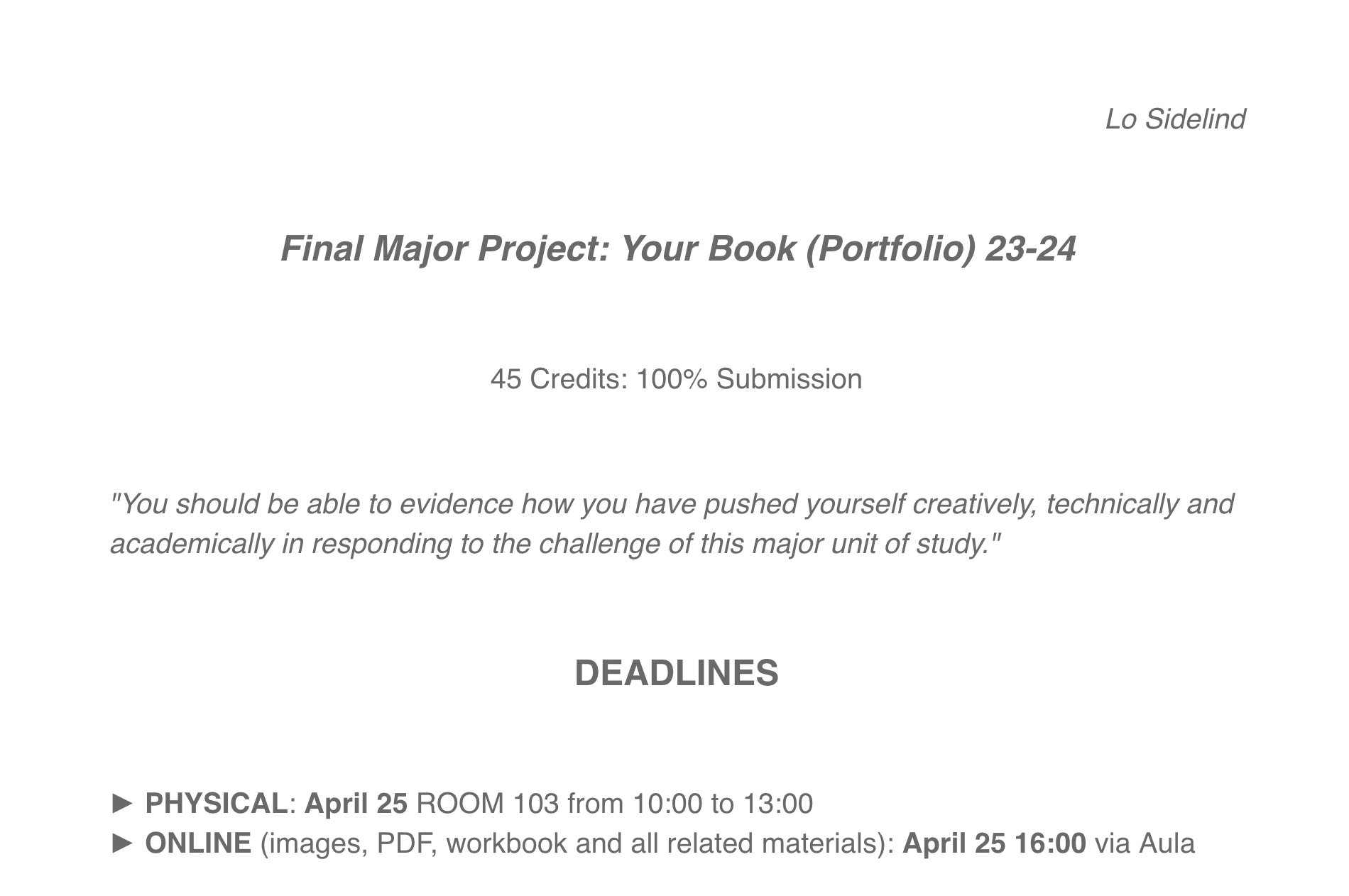This screenshot has width=1349, height=896.
Task: Click the 13:00 end time
Action: coord(777,804)
